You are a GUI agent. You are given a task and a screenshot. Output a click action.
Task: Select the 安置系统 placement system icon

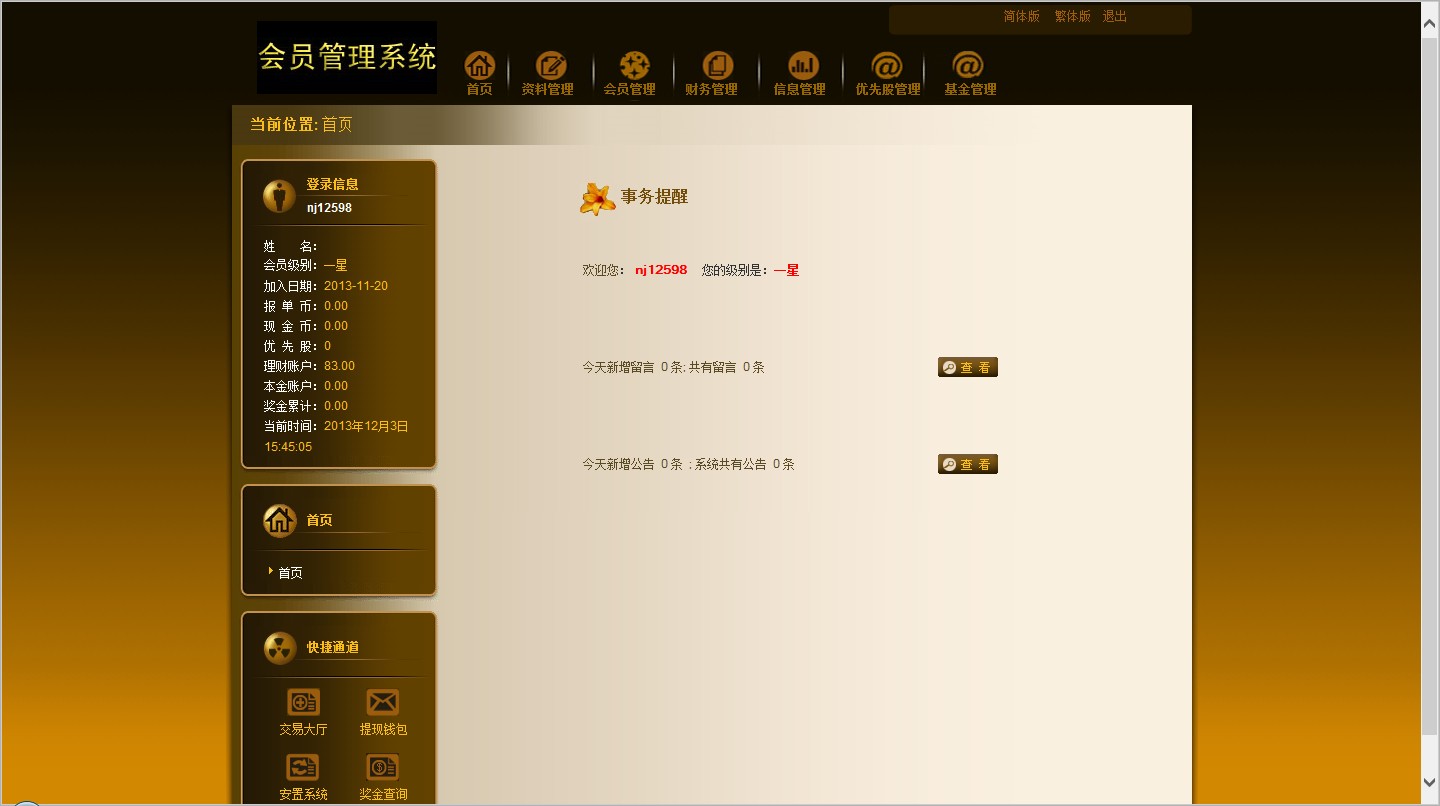point(302,768)
